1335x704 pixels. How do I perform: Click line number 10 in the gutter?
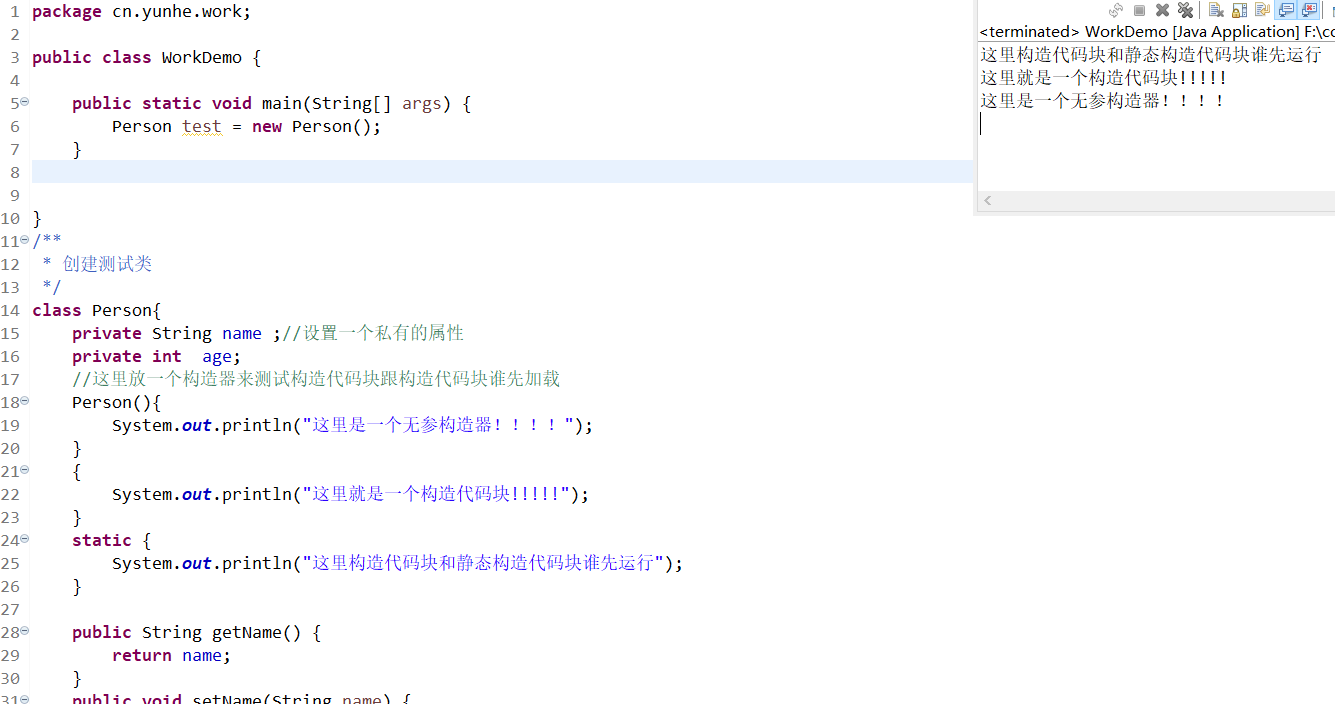[x=10, y=219]
